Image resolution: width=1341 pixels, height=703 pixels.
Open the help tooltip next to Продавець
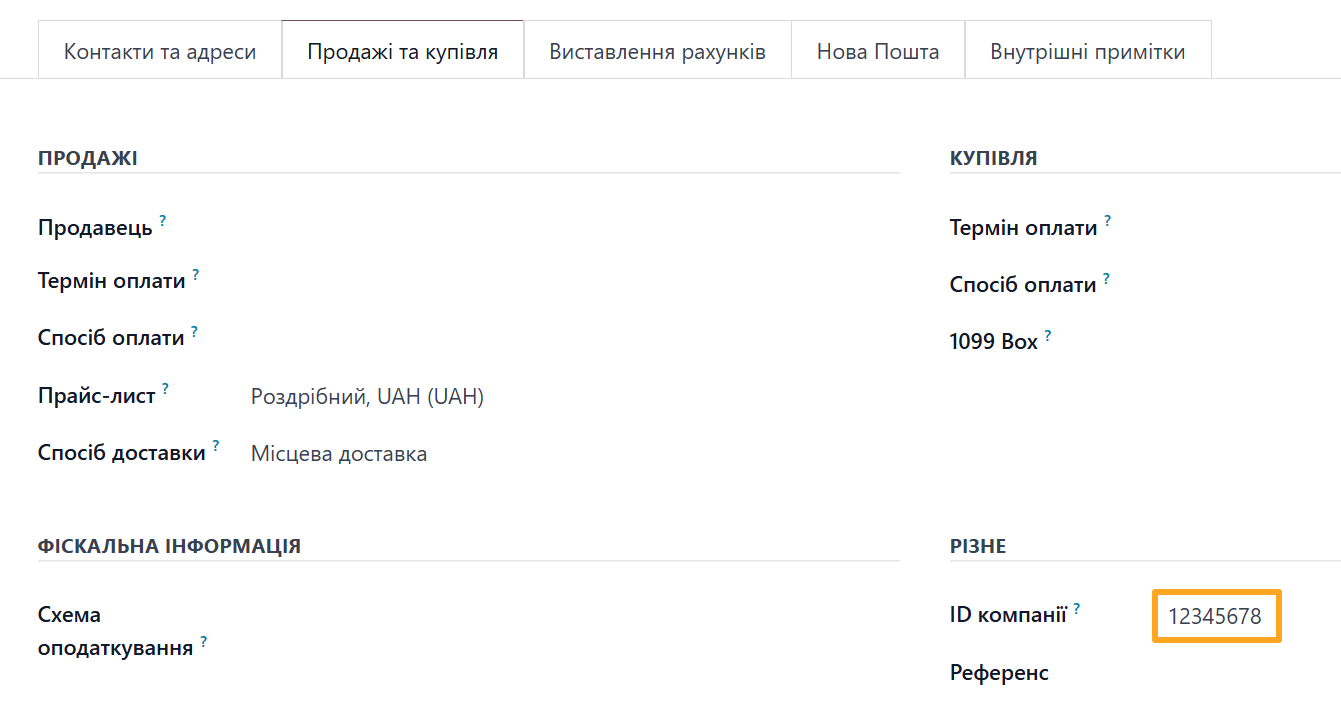click(x=163, y=219)
